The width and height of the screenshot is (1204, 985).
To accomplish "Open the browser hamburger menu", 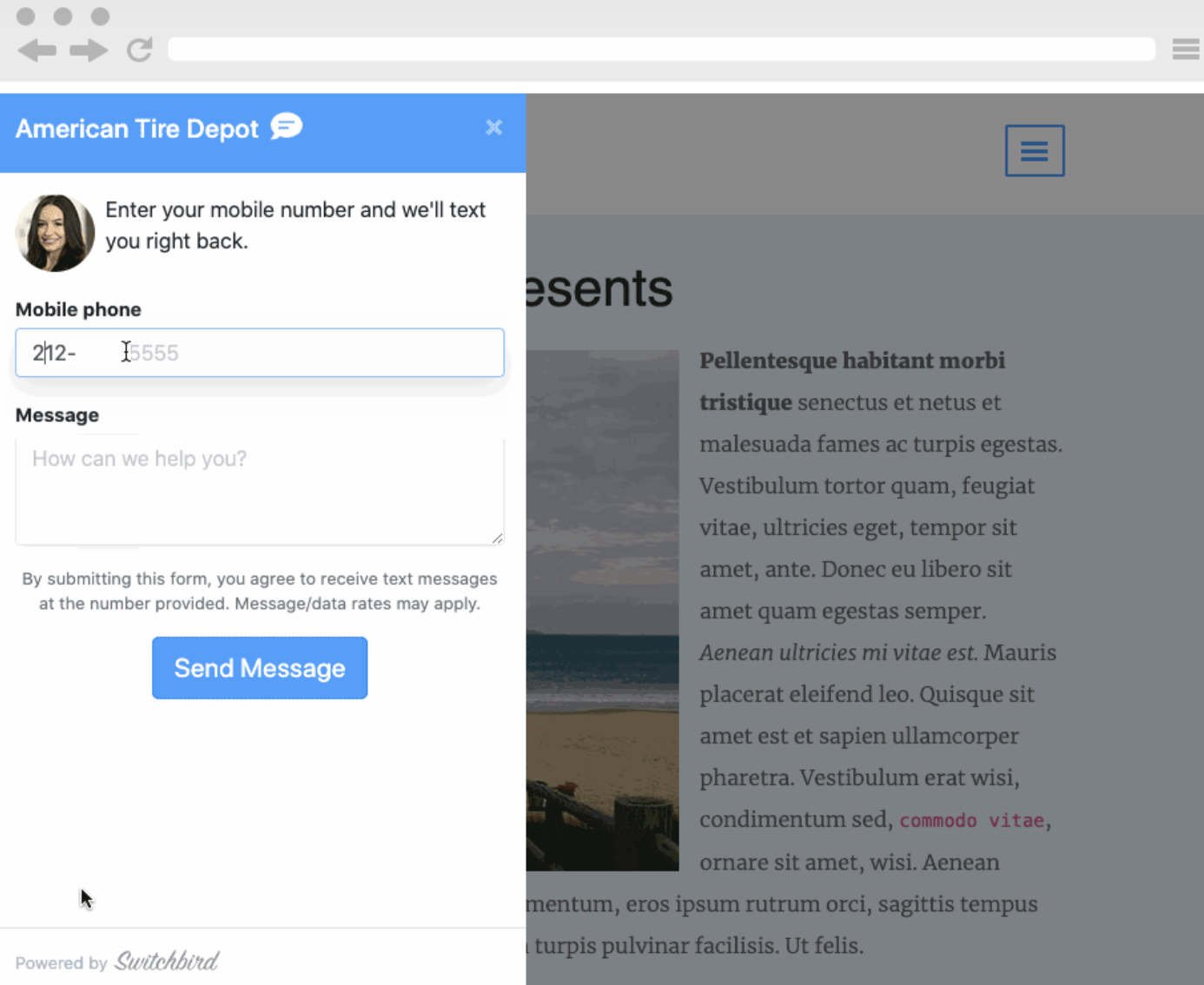I will click(1185, 49).
